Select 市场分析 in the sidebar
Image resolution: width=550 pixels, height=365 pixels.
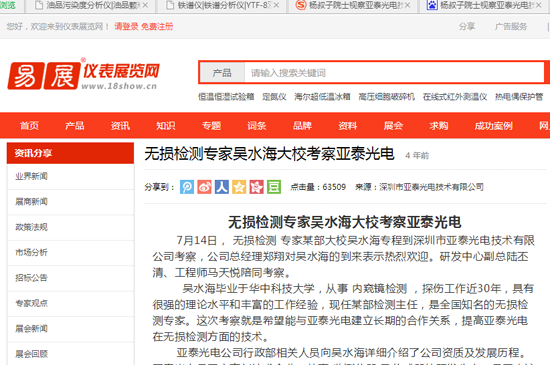[71, 252]
